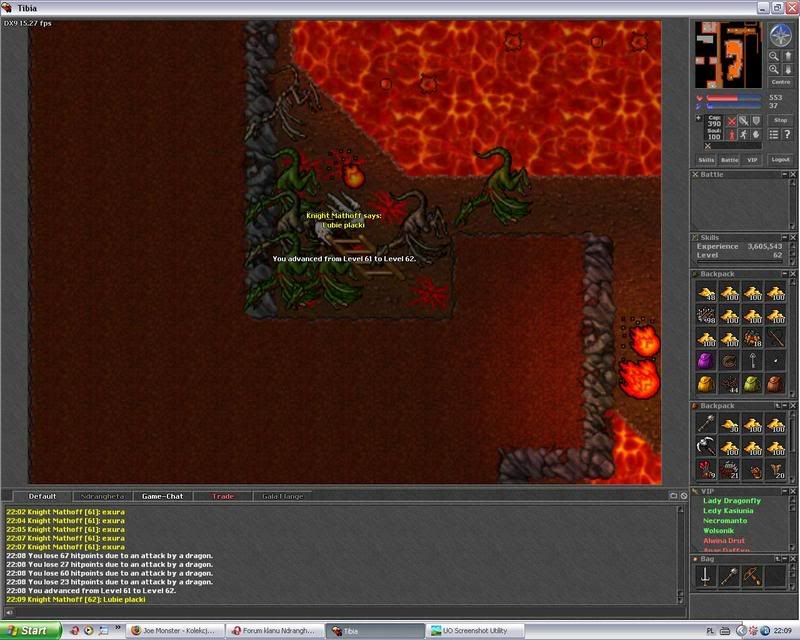This screenshot has width=800, height=640.
Task: Select the purple backpack item
Action: [707, 361]
